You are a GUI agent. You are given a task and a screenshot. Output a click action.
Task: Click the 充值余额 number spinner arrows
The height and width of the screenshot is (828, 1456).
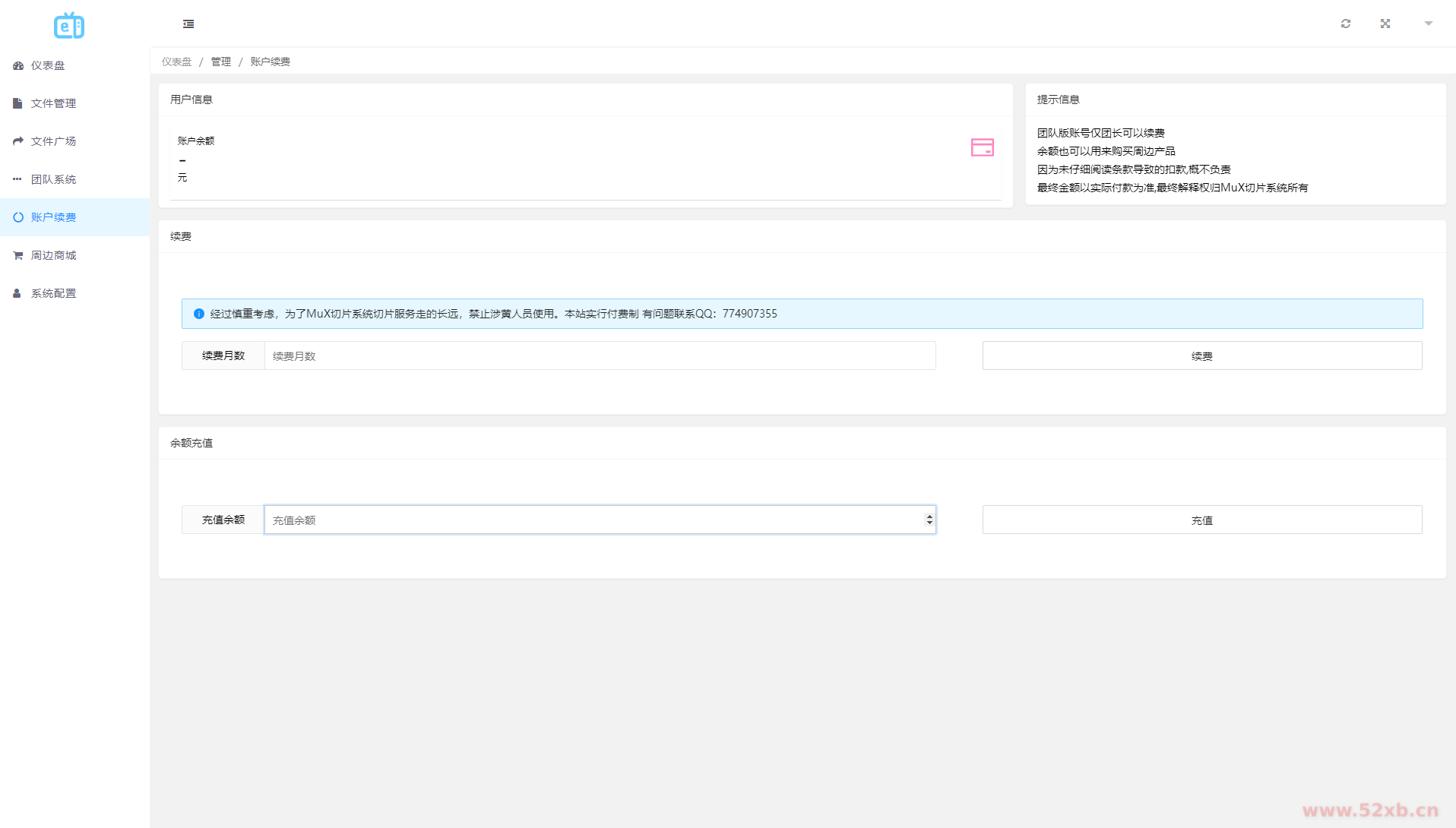[x=929, y=520]
